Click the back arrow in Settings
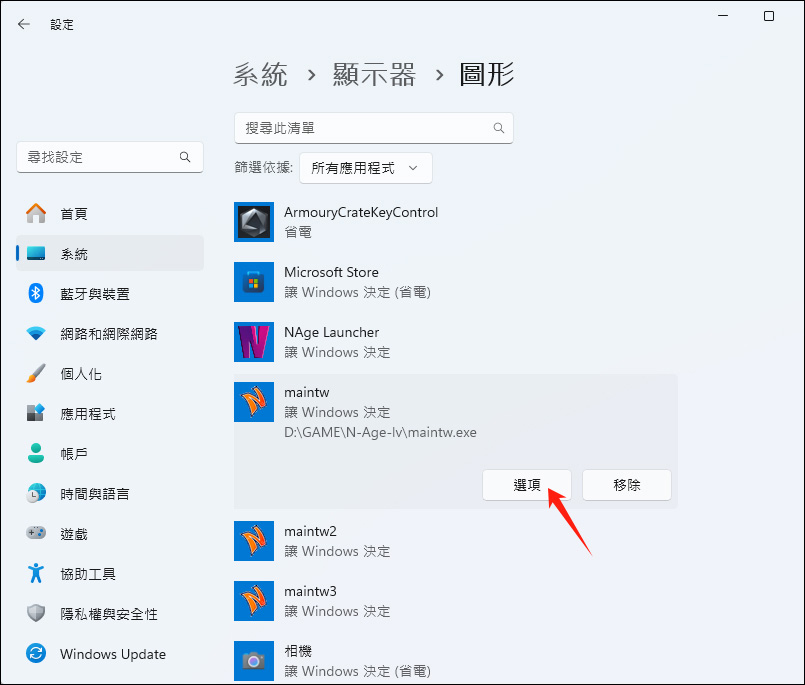This screenshot has width=805, height=685. pyautogui.click(x=24, y=24)
